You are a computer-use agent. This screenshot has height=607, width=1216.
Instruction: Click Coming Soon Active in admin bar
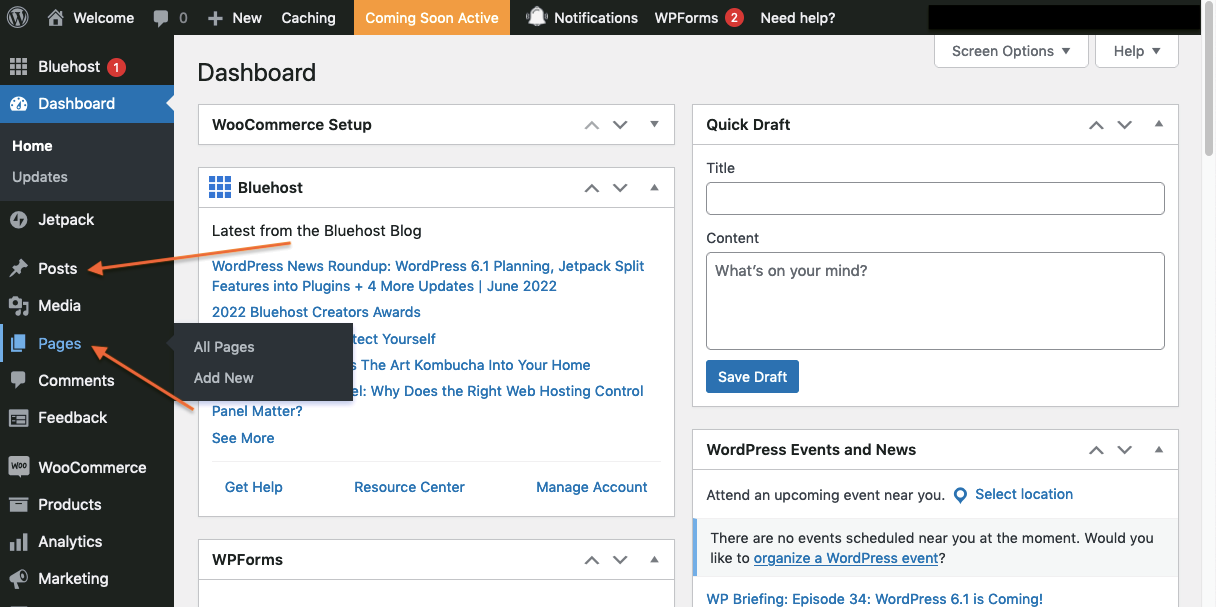432,18
